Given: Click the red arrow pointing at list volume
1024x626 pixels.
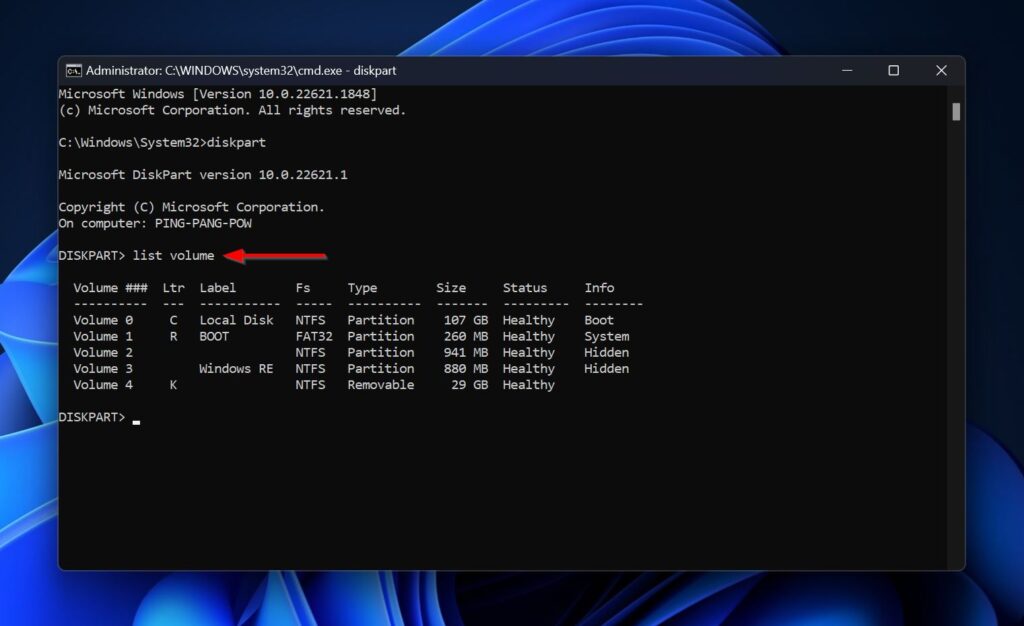Looking at the screenshot, I should [x=276, y=257].
